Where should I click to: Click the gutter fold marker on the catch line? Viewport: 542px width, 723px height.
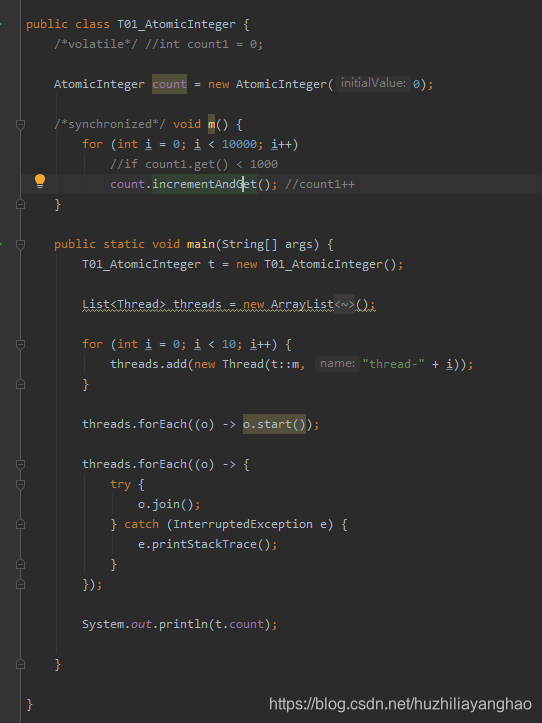(x=20, y=524)
